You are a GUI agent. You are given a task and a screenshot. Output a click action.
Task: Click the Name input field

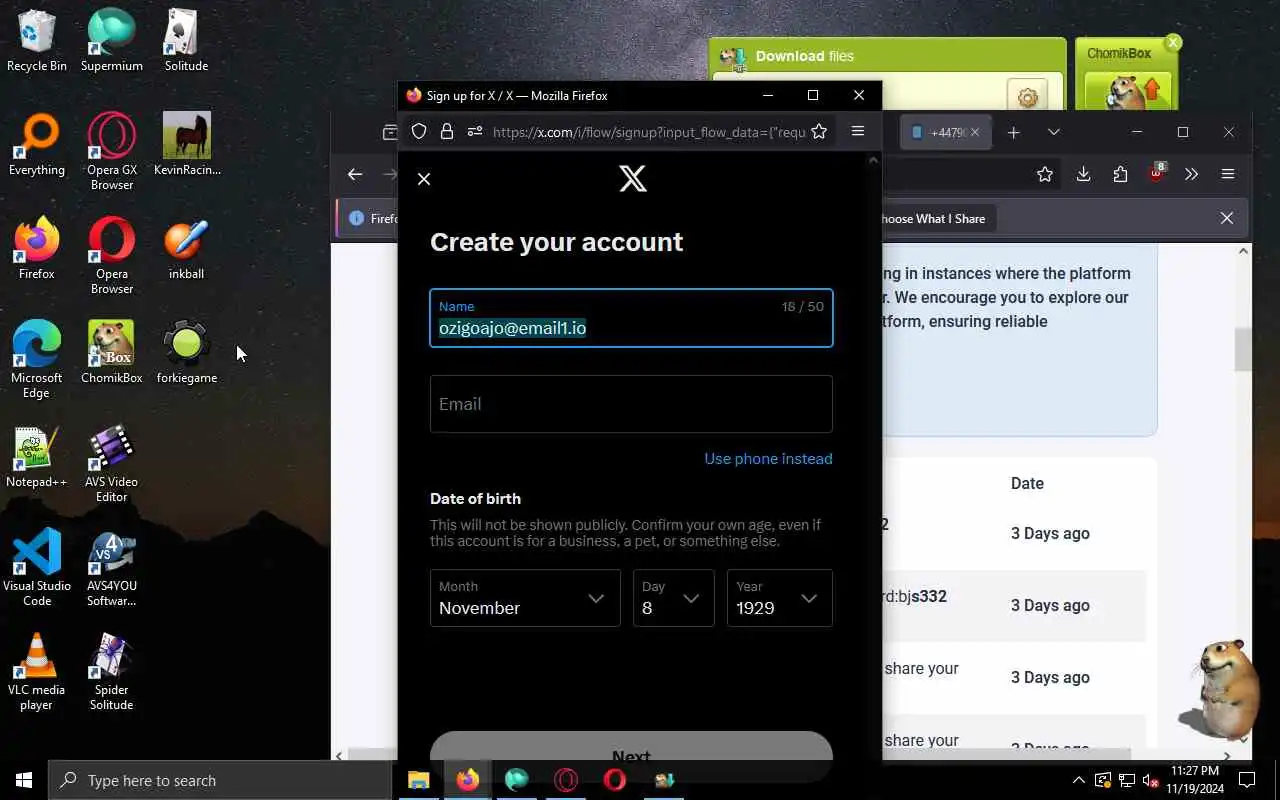click(x=631, y=318)
